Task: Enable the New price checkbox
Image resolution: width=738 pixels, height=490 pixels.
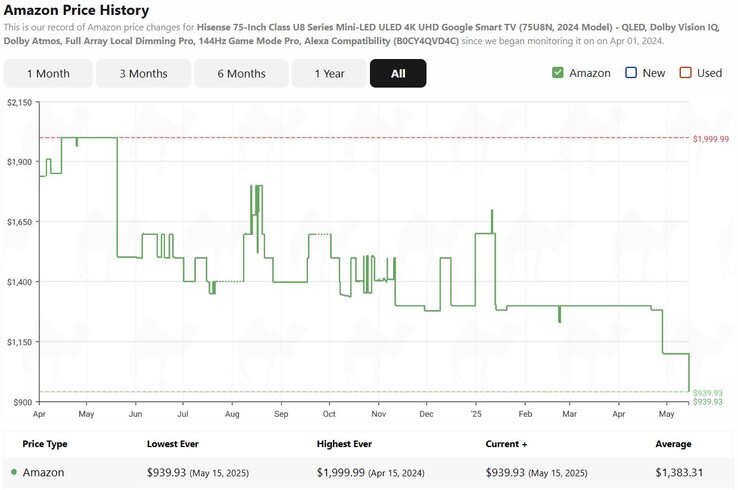Action: 631,73
